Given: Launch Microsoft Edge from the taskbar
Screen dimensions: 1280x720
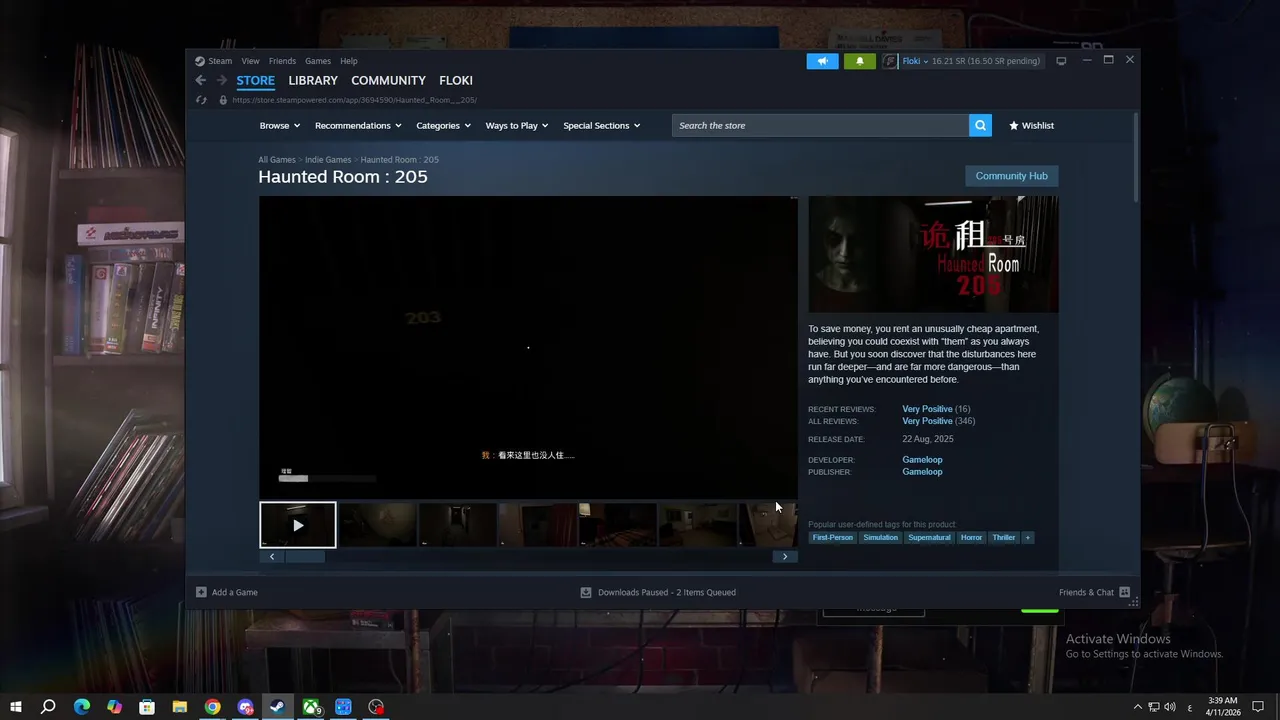Looking at the screenshot, I should [82, 707].
